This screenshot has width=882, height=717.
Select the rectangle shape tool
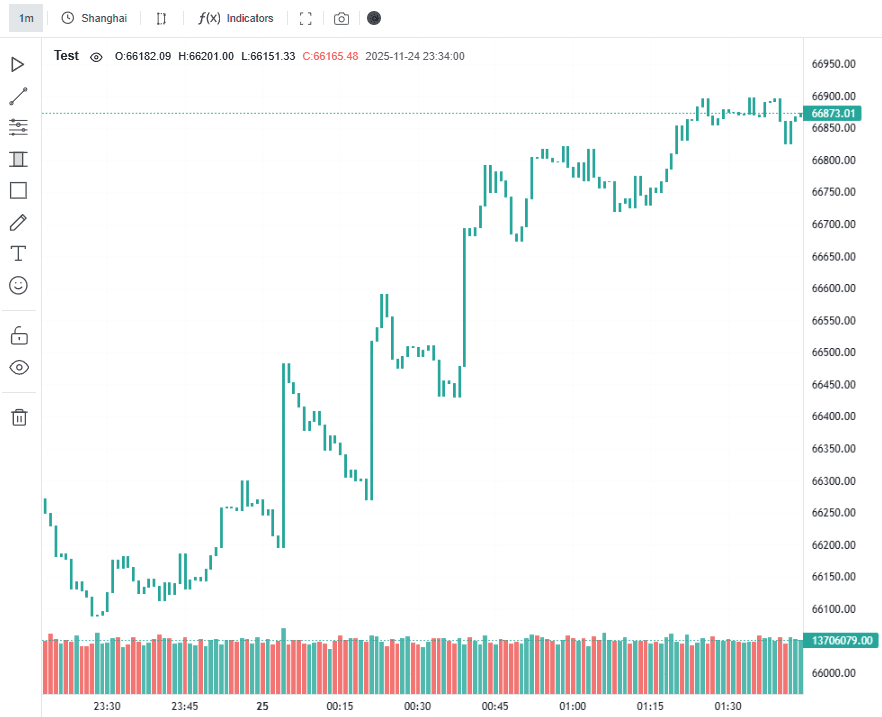click(x=18, y=190)
